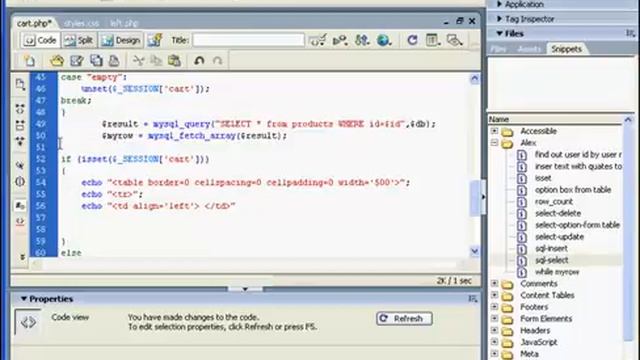Open the left.php document tab
640x360 pixels.
click(124, 23)
